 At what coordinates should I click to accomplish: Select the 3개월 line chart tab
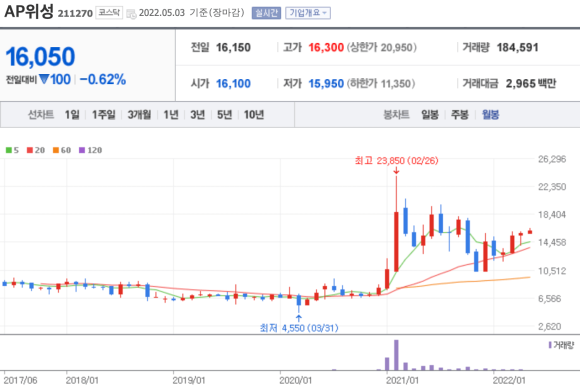[x=139, y=115]
